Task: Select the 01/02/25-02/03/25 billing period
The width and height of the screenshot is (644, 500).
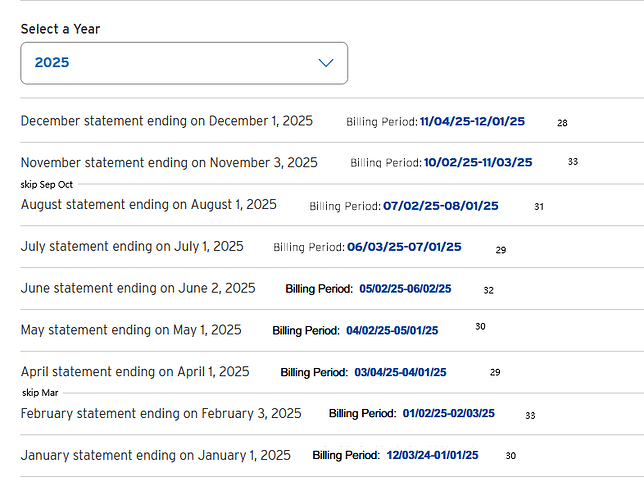Action: pyautogui.click(x=448, y=414)
